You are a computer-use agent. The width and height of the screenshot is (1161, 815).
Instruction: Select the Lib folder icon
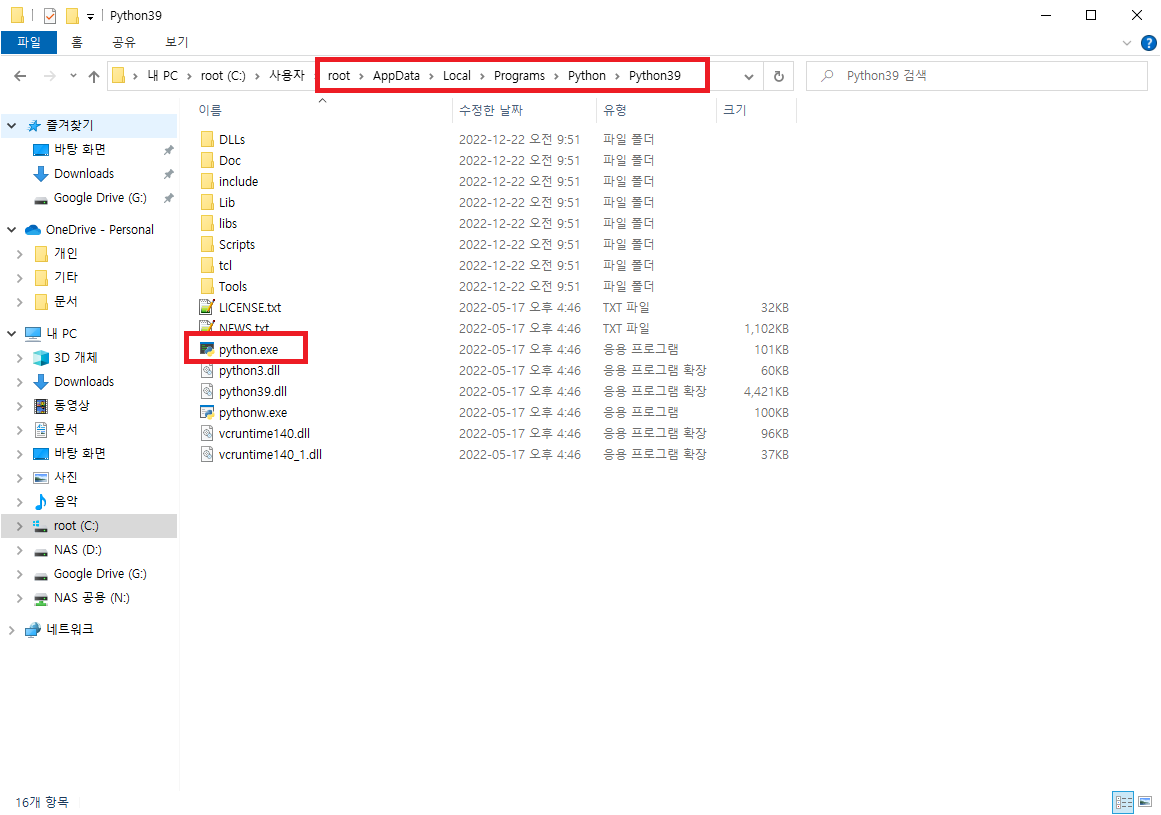[207, 202]
